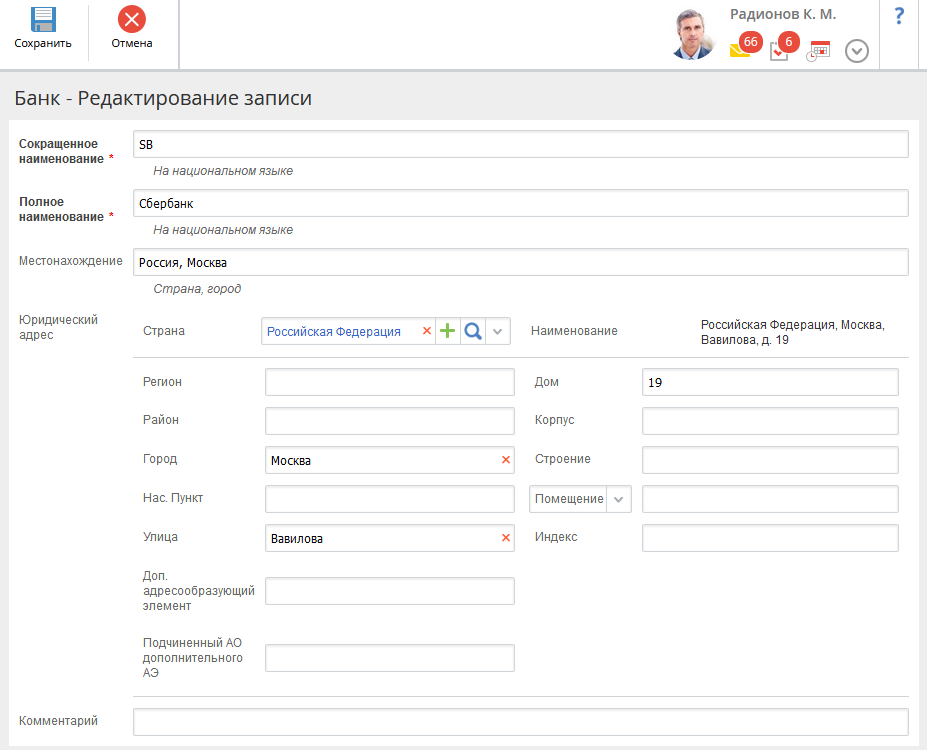
Task: Click the blue question mark help icon
Action: pos(899,16)
